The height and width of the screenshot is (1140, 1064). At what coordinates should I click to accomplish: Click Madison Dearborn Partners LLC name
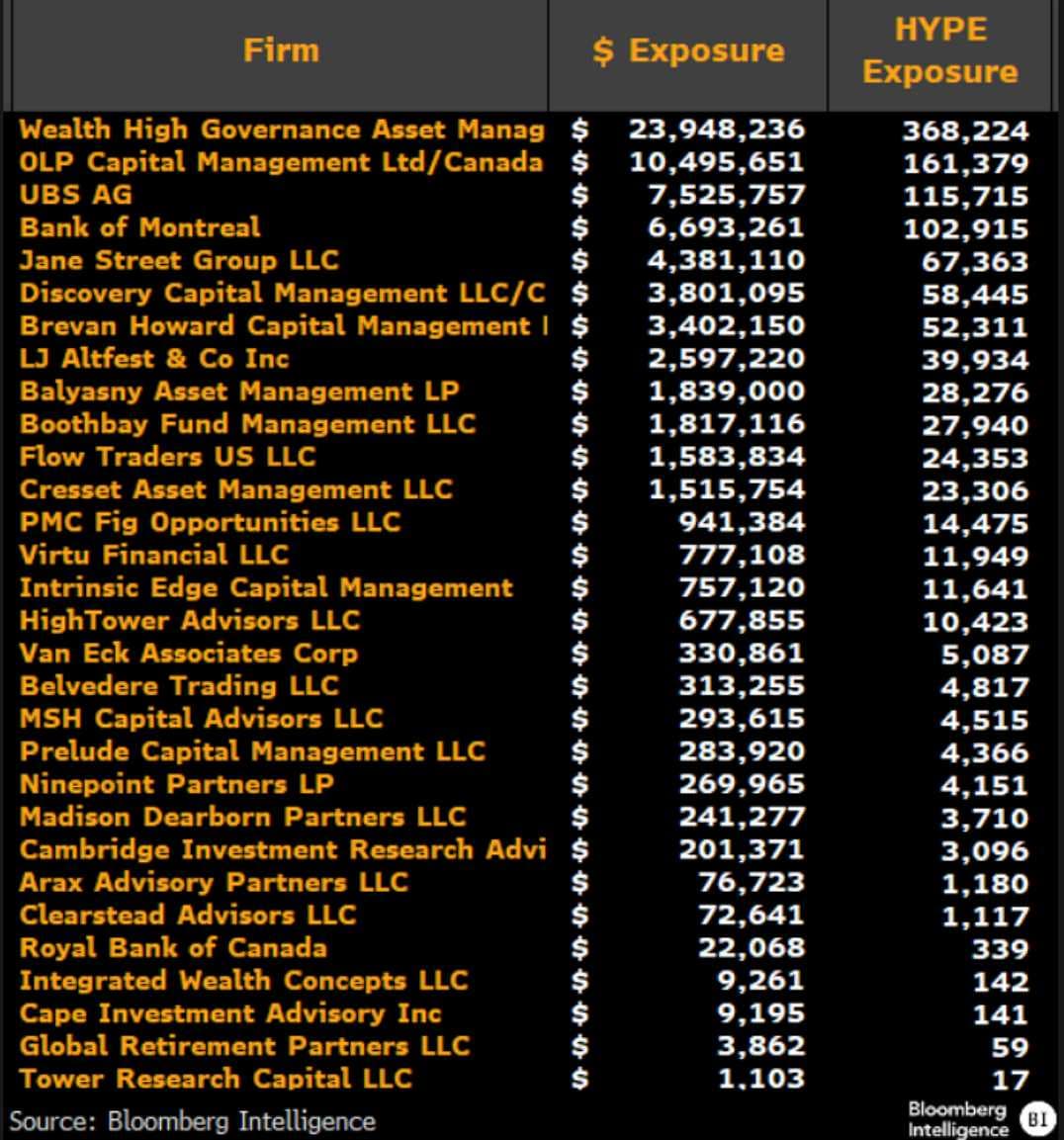click(242, 817)
